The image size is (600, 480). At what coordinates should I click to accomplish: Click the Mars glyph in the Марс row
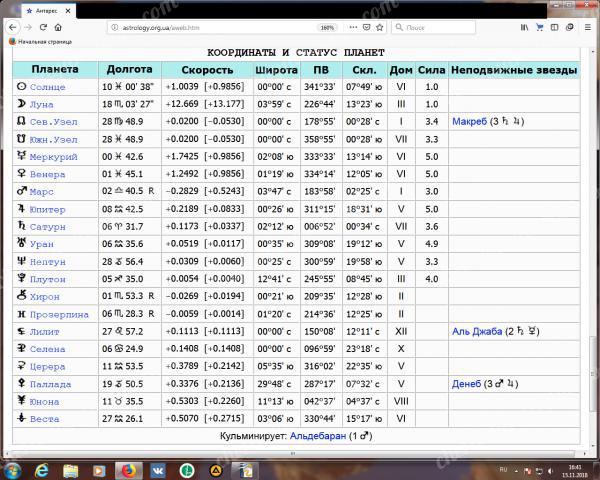(21, 190)
